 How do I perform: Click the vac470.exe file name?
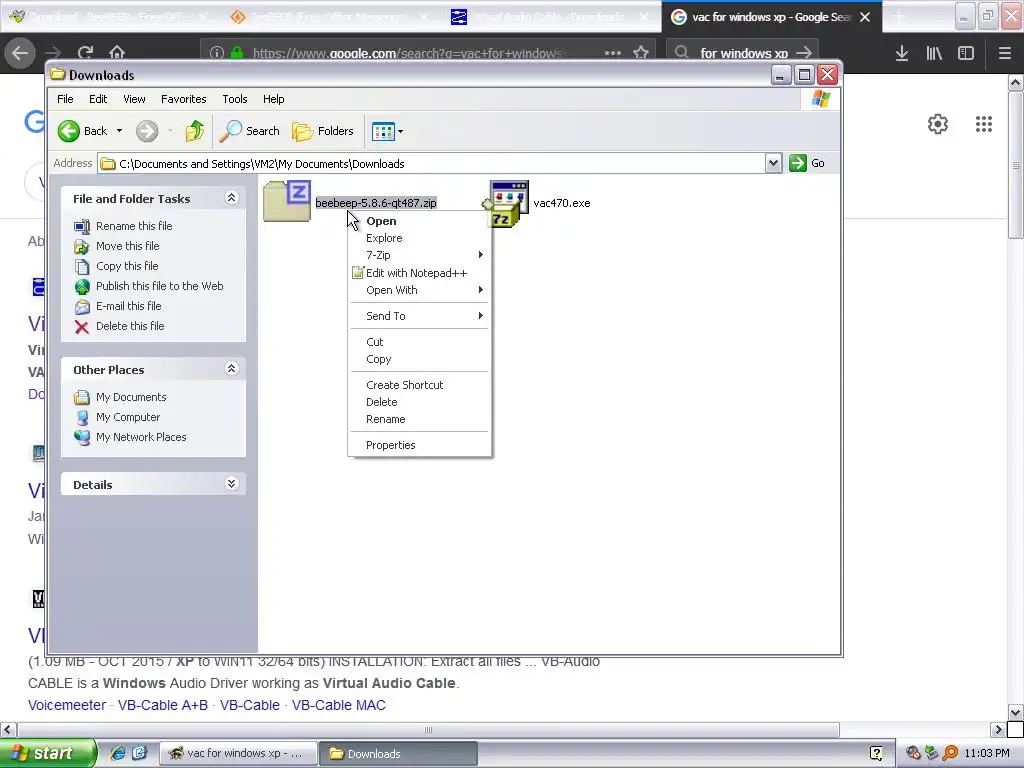click(562, 203)
